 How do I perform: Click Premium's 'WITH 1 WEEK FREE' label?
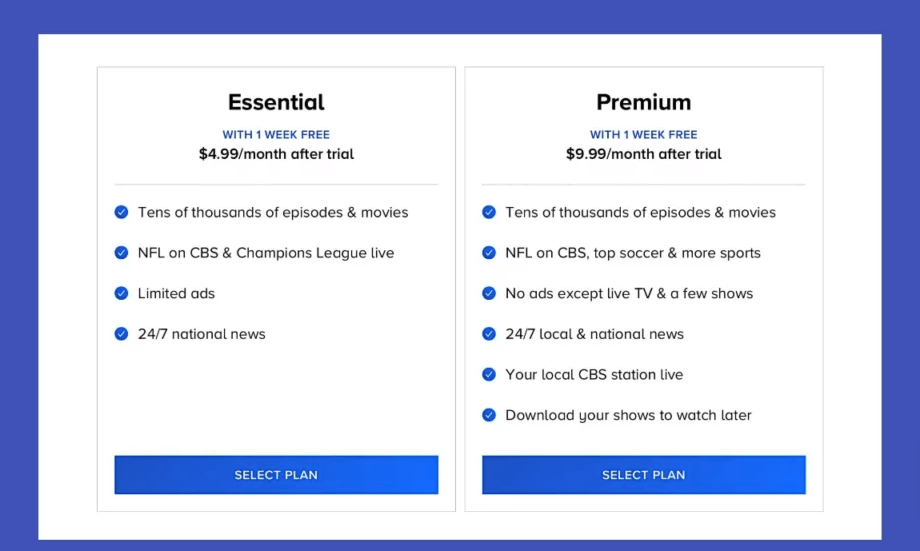point(643,134)
